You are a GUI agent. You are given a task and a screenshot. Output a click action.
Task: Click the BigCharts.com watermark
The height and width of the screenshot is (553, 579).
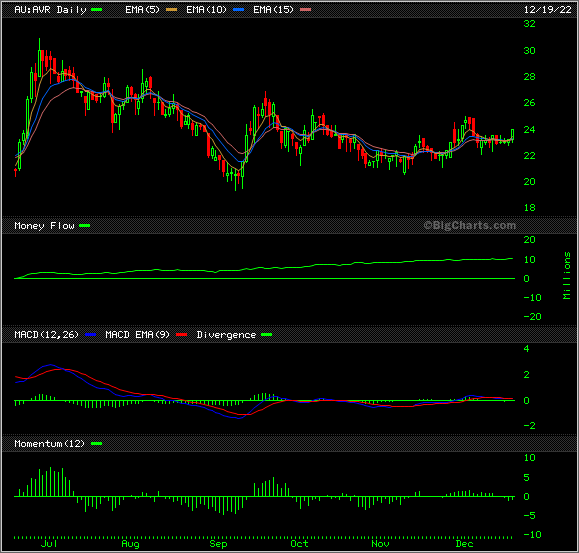click(x=470, y=225)
